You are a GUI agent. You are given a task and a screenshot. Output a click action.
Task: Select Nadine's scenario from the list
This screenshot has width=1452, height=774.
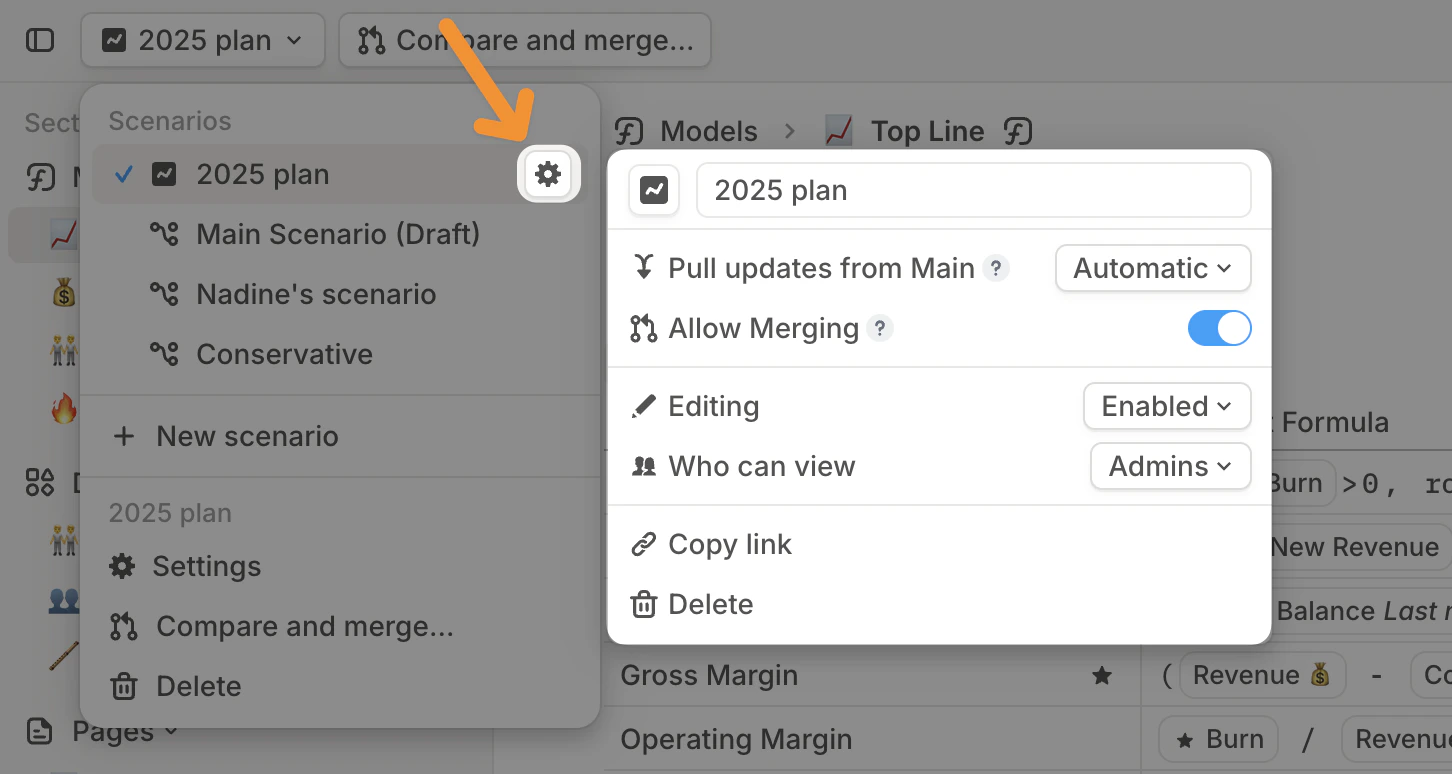316,294
